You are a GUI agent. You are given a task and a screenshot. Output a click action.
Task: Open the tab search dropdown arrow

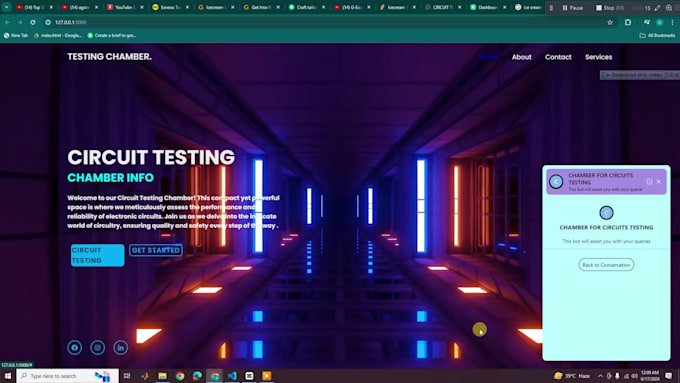coord(7,7)
